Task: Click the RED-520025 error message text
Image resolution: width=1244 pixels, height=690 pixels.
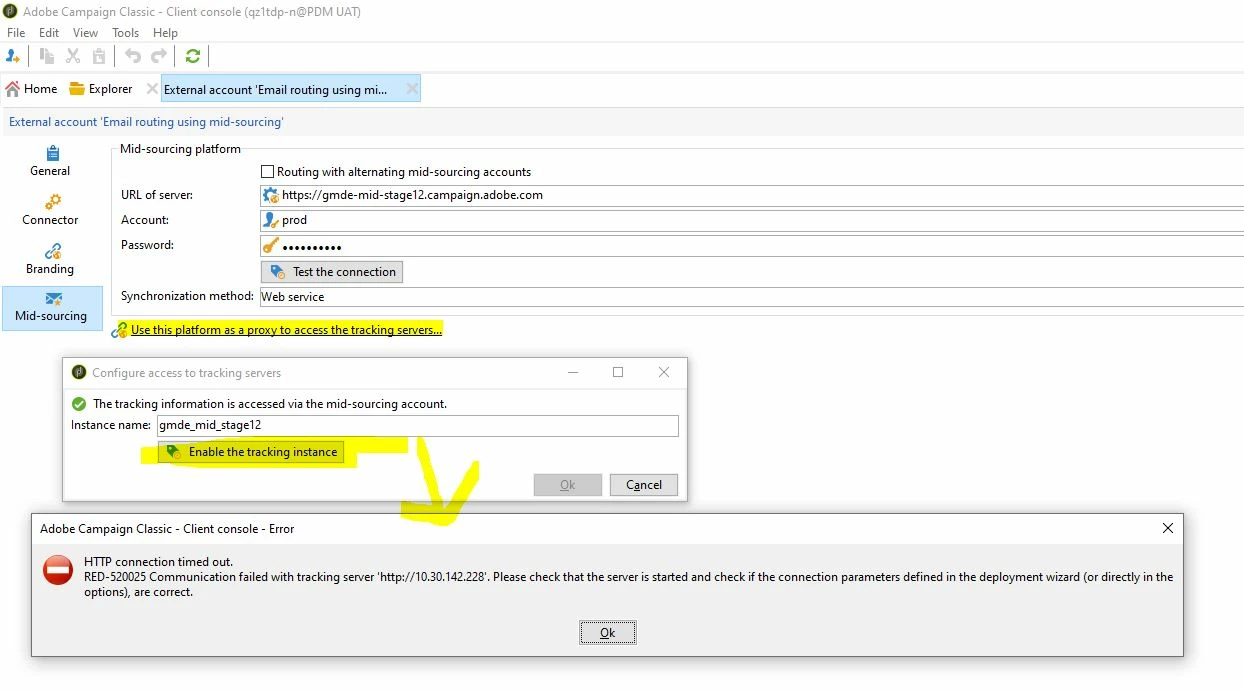Action: click(628, 585)
